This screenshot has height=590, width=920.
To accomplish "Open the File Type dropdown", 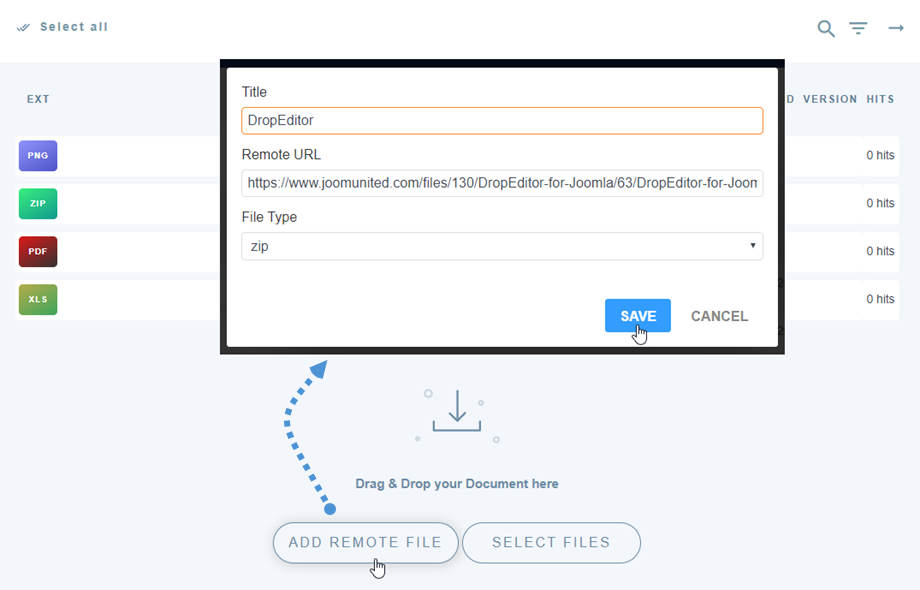I will point(502,246).
